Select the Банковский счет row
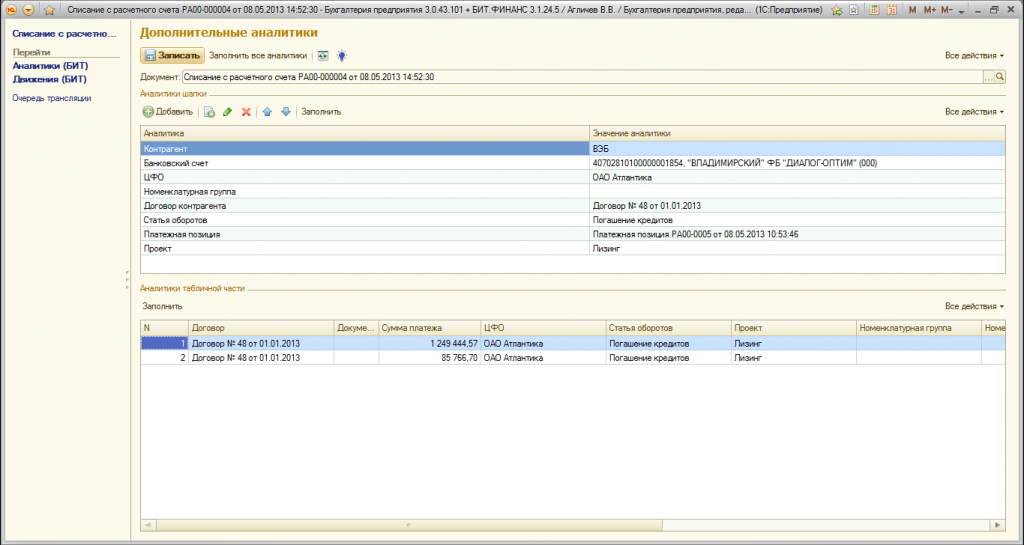This screenshot has height=545, width=1024. click(x=573, y=163)
